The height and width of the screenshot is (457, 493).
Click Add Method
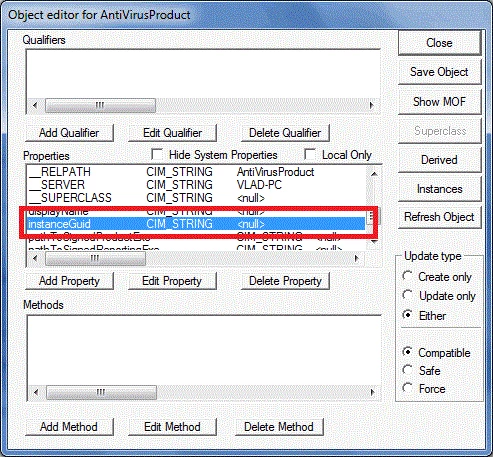pos(69,427)
